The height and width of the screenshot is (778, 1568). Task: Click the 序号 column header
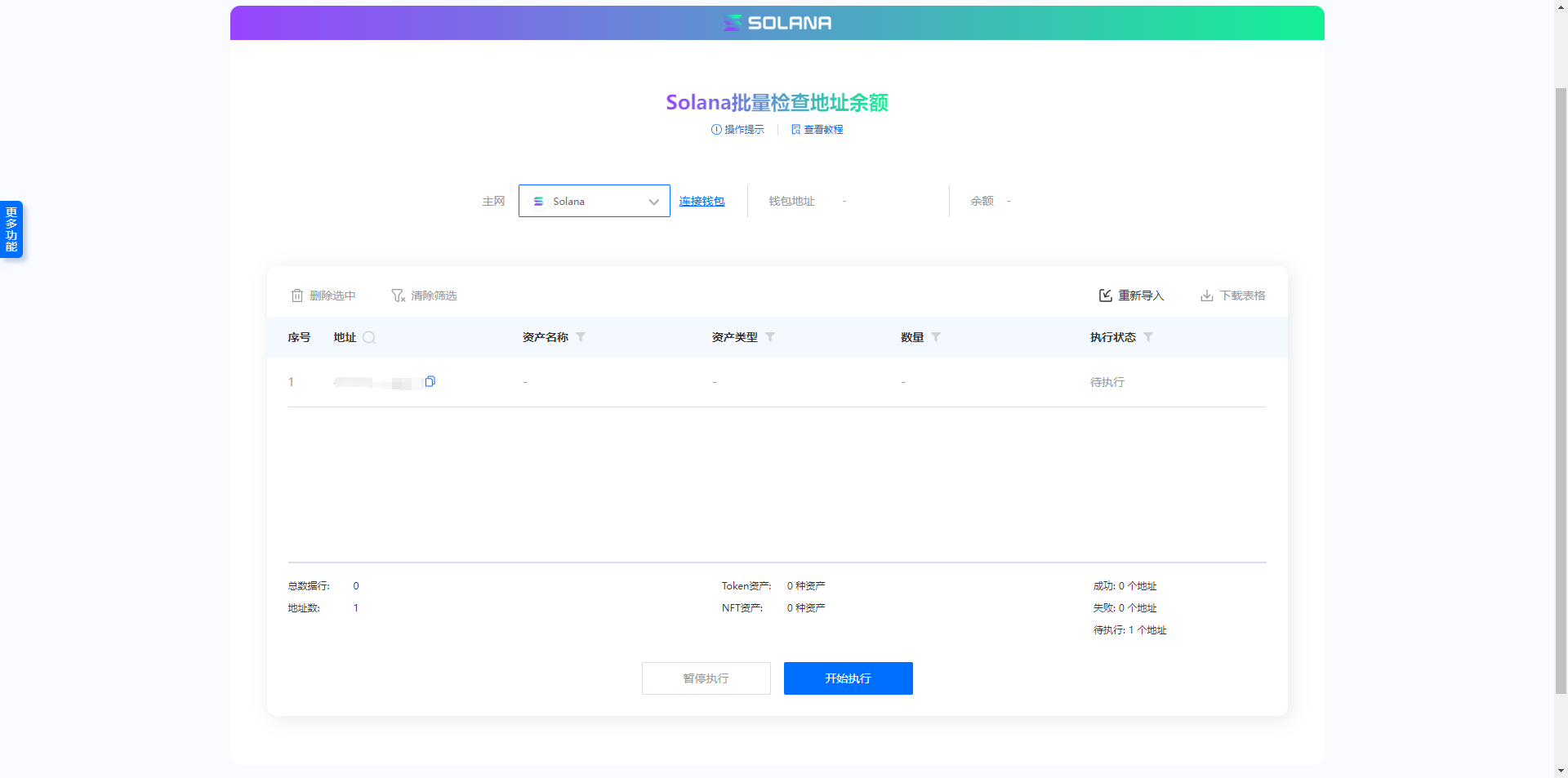tap(299, 337)
